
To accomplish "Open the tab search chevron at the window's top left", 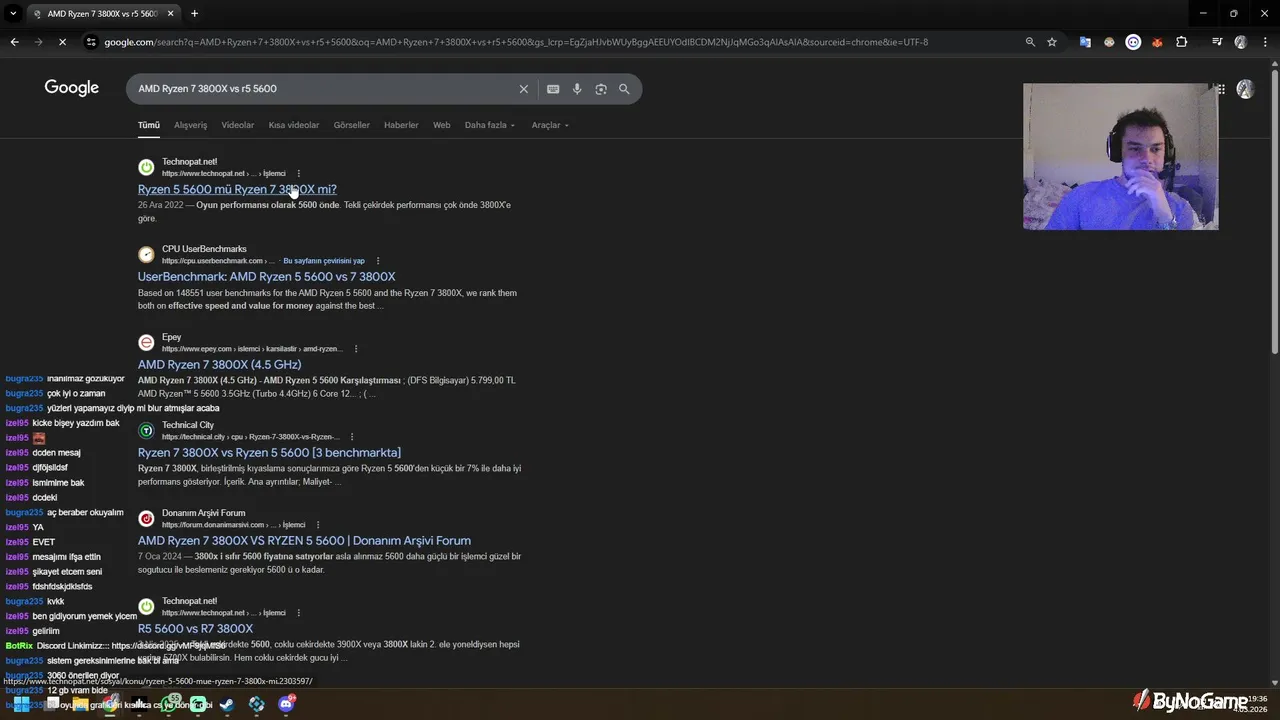I will point(13,13).
